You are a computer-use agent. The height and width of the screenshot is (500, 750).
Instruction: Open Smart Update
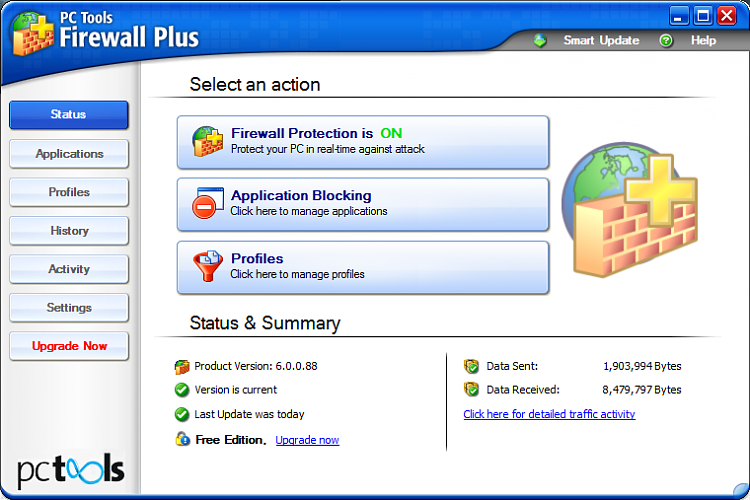(601, 41)
